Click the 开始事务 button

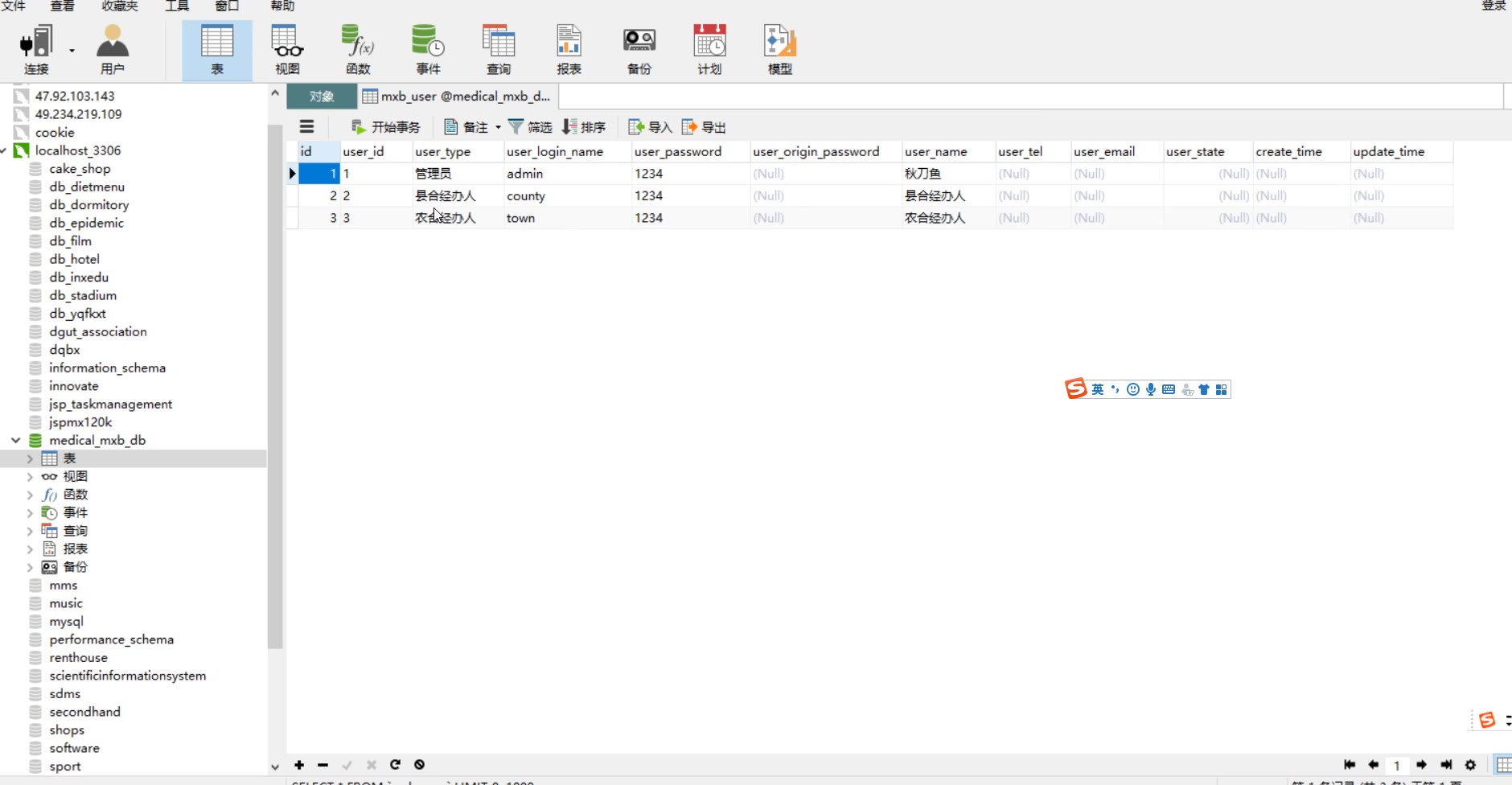point(386,127)
